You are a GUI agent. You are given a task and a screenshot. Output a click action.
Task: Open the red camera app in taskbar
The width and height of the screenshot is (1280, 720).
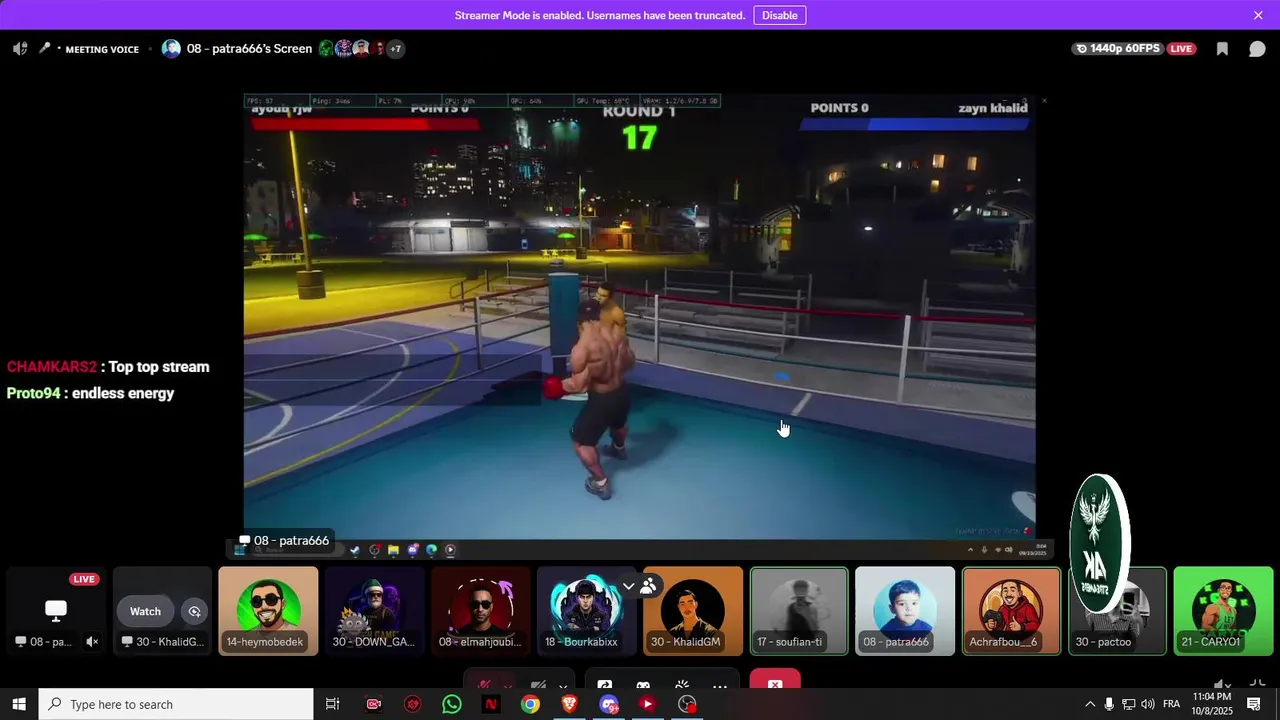pyautogui.click(x=374, y=704)
